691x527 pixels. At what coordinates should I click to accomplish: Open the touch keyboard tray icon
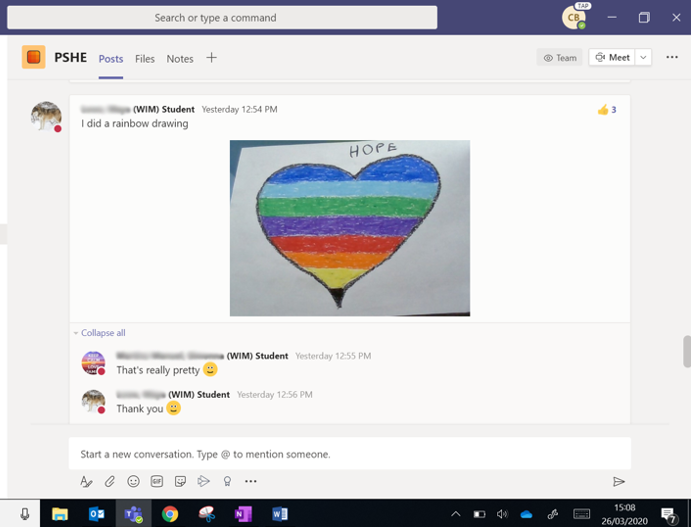582,514
